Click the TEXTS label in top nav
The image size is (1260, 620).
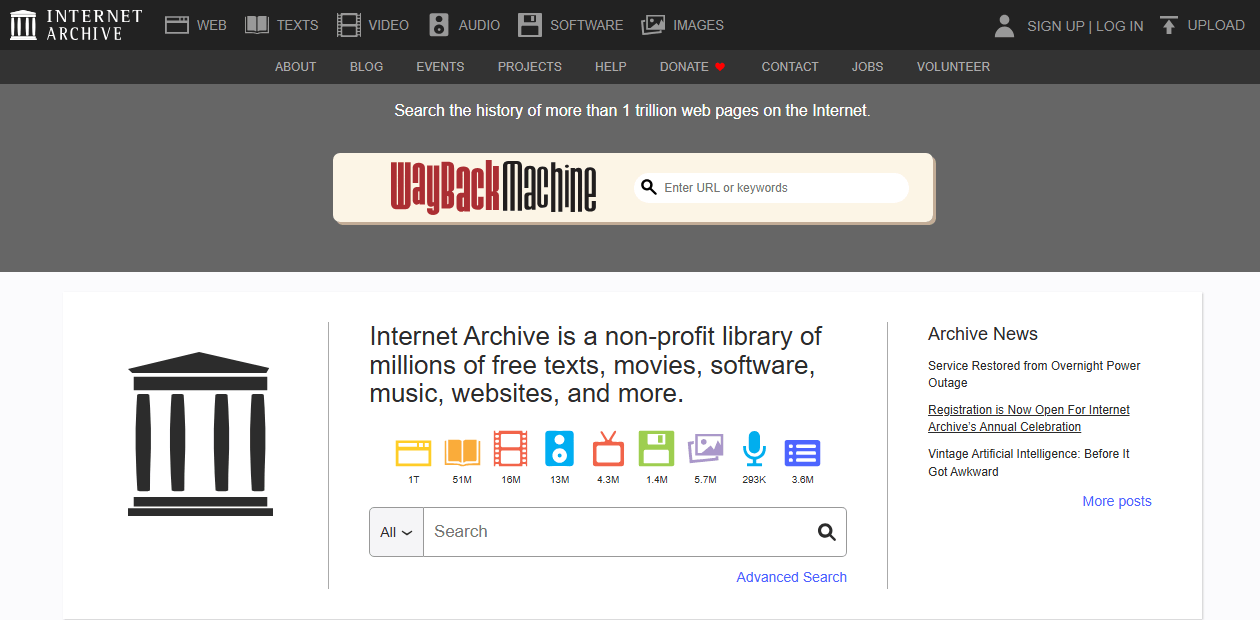click(298, 25)
